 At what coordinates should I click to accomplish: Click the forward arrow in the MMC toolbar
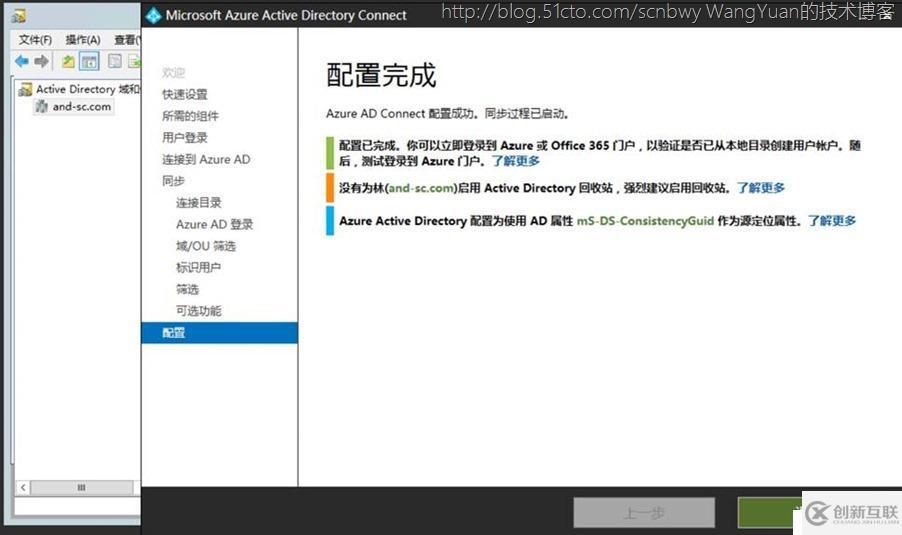click(41, 62)
